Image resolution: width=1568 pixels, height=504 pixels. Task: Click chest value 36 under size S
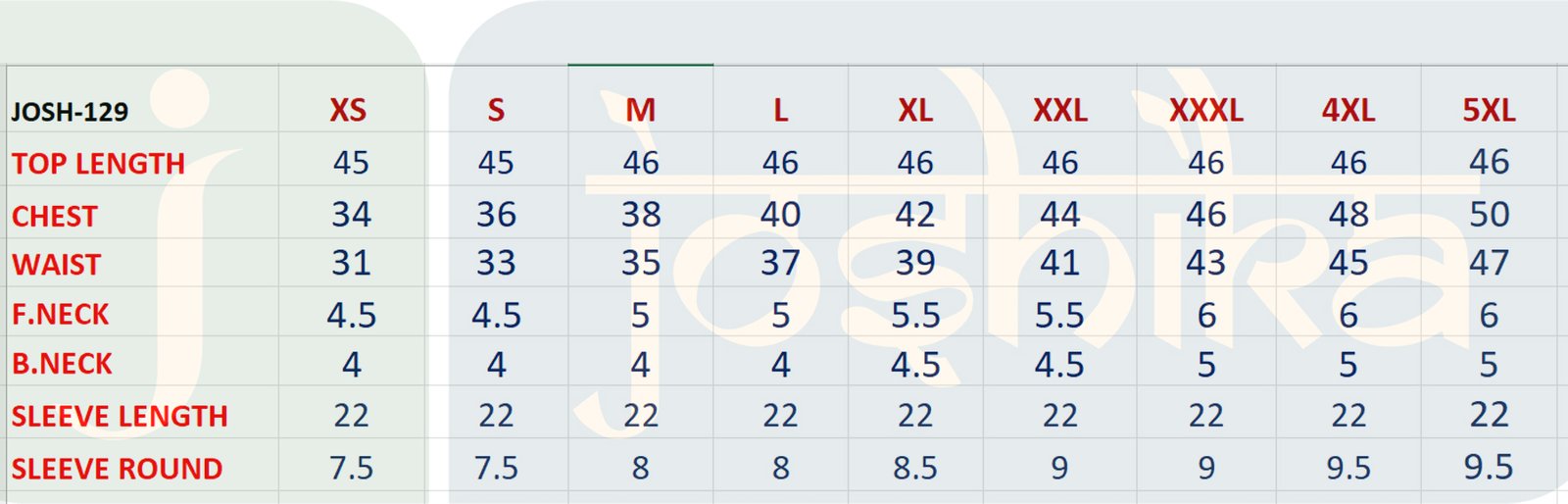(x=496, y=215)
